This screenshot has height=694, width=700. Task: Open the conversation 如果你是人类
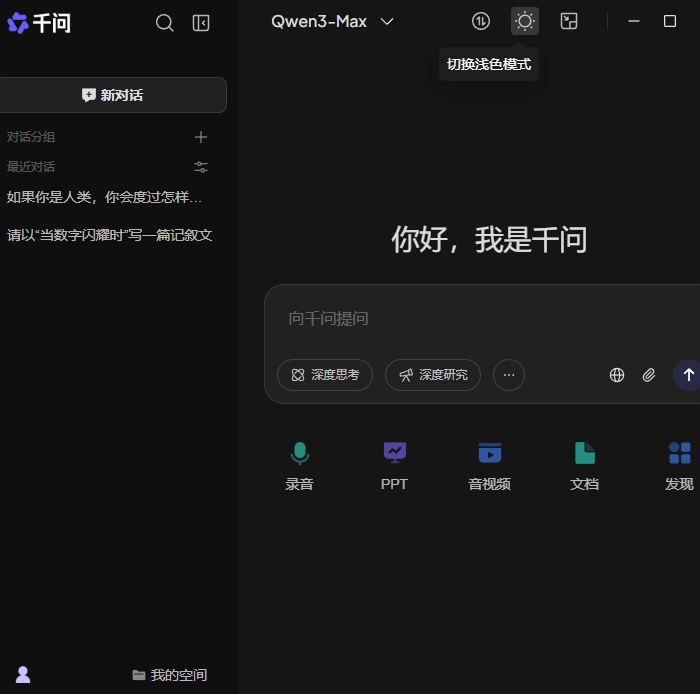tap(105, 197)
